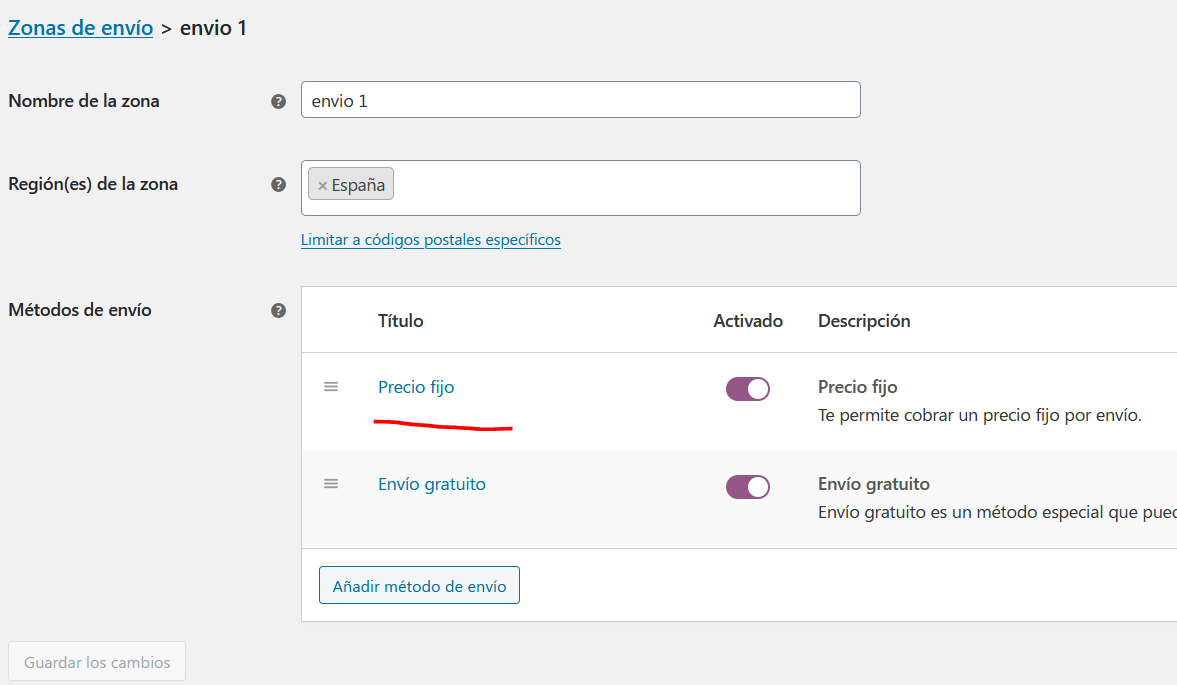Image resolution: width=1177 pixels, height=685 pixels.
Task: Click the Activado column header
Action: point(748,320)
